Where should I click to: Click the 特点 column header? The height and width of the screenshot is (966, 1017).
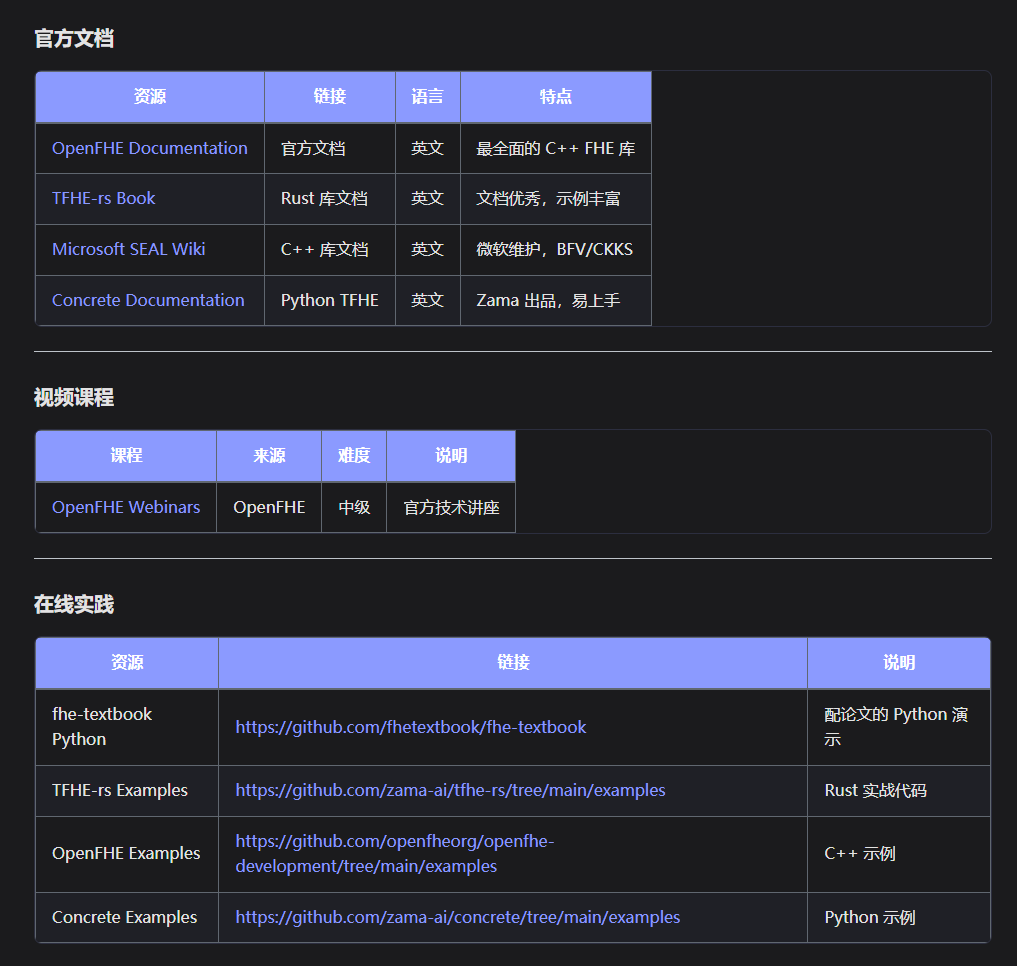(556, 97)
